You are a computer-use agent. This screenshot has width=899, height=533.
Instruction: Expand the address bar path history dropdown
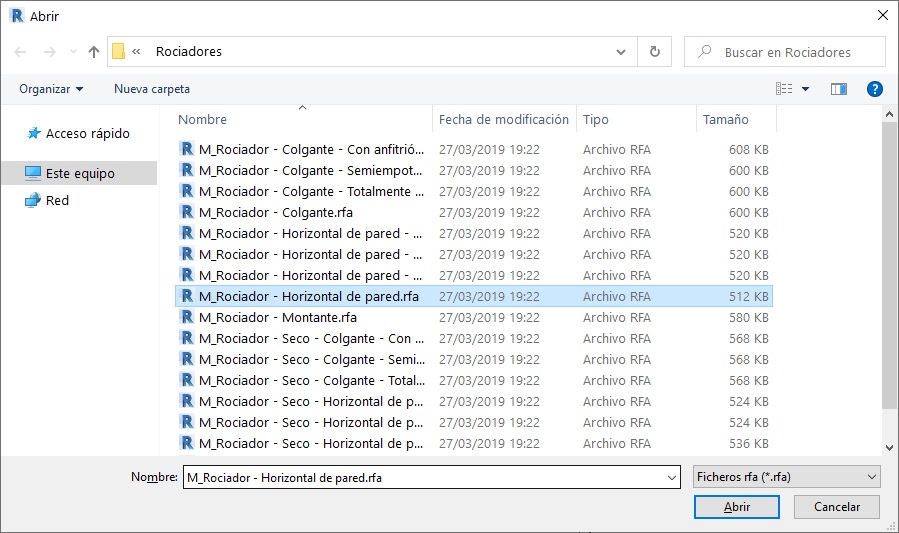point(622,52)
